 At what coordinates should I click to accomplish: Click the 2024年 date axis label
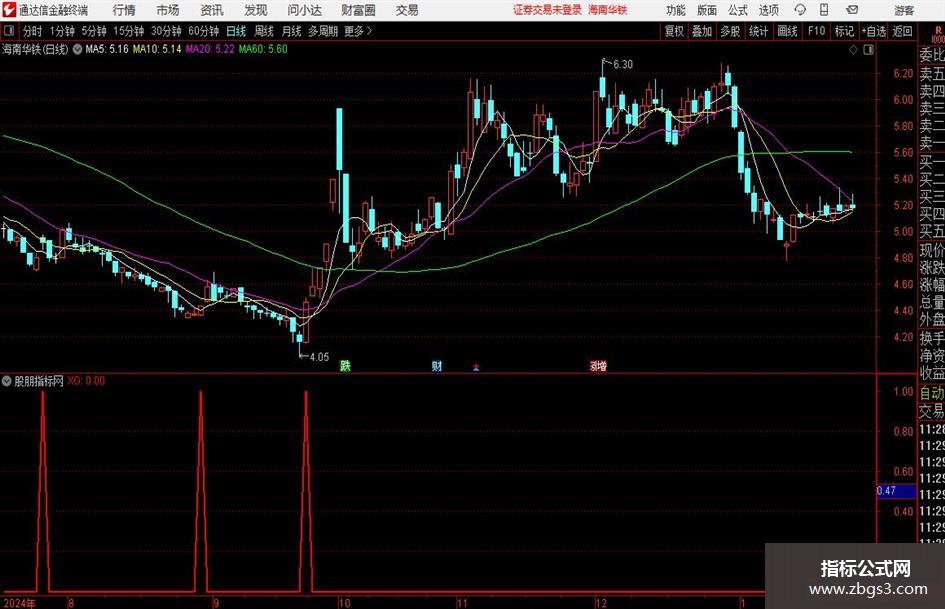(x=18, y=603)
